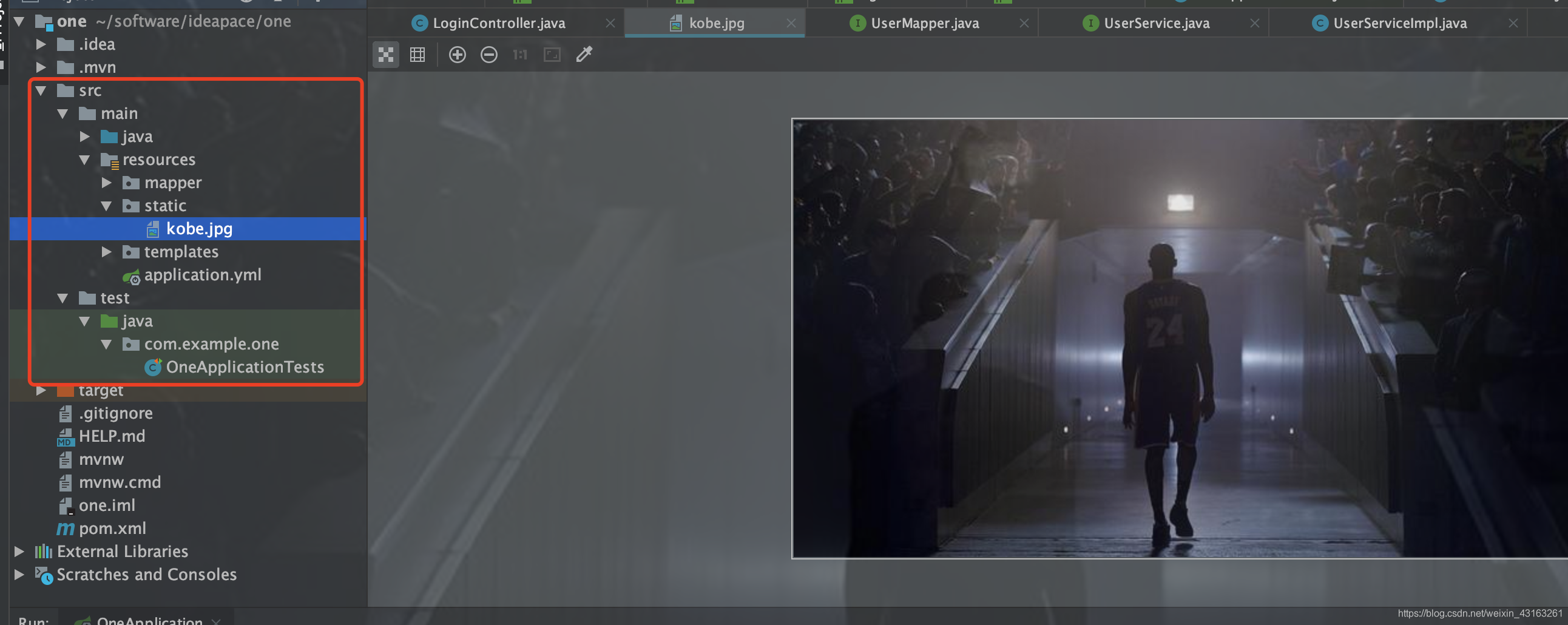
Task: Select the templates folder row
Action: click(x=188, y=252)
